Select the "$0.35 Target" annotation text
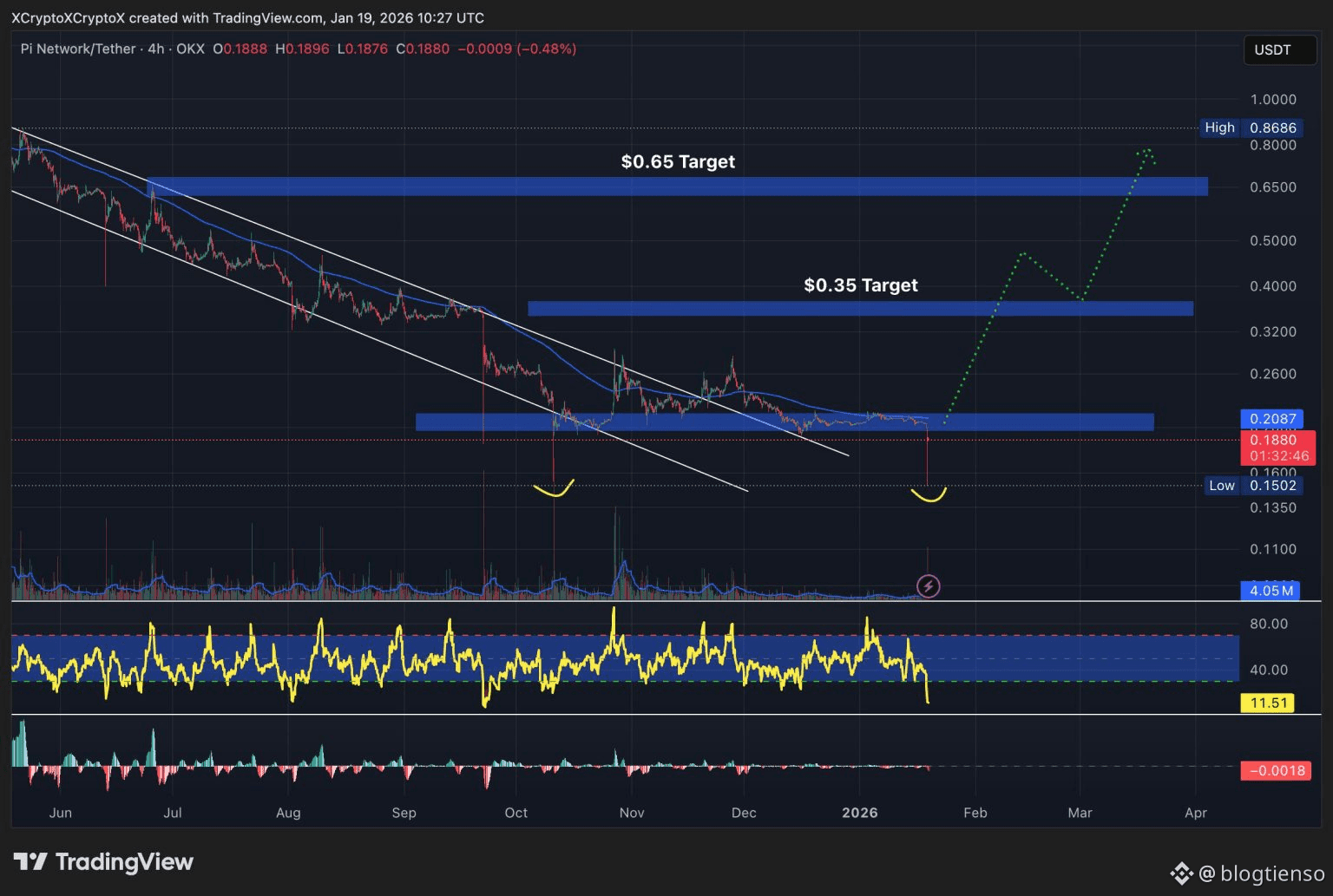 tap(861, 284)
